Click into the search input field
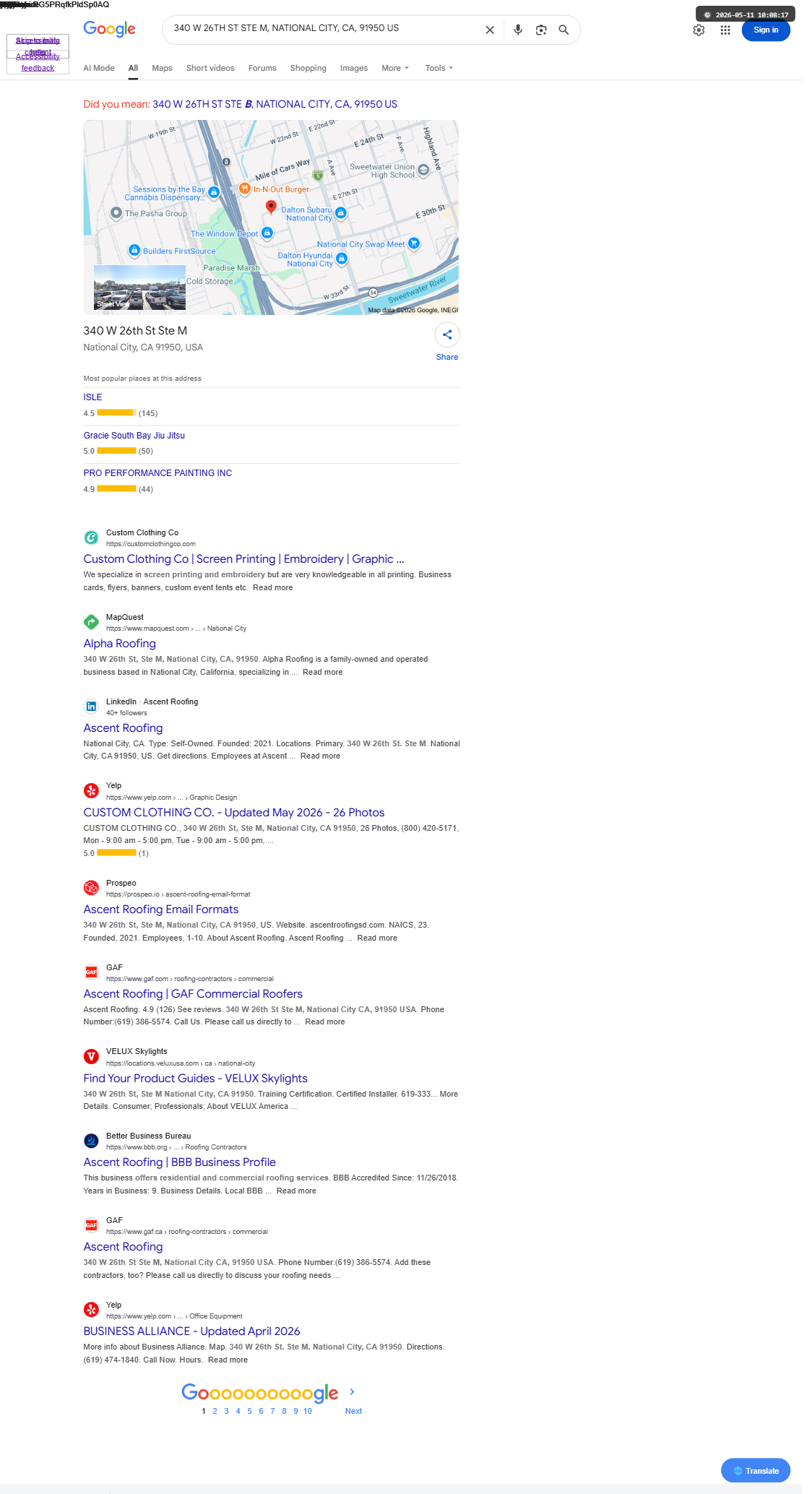 [325, 28]
